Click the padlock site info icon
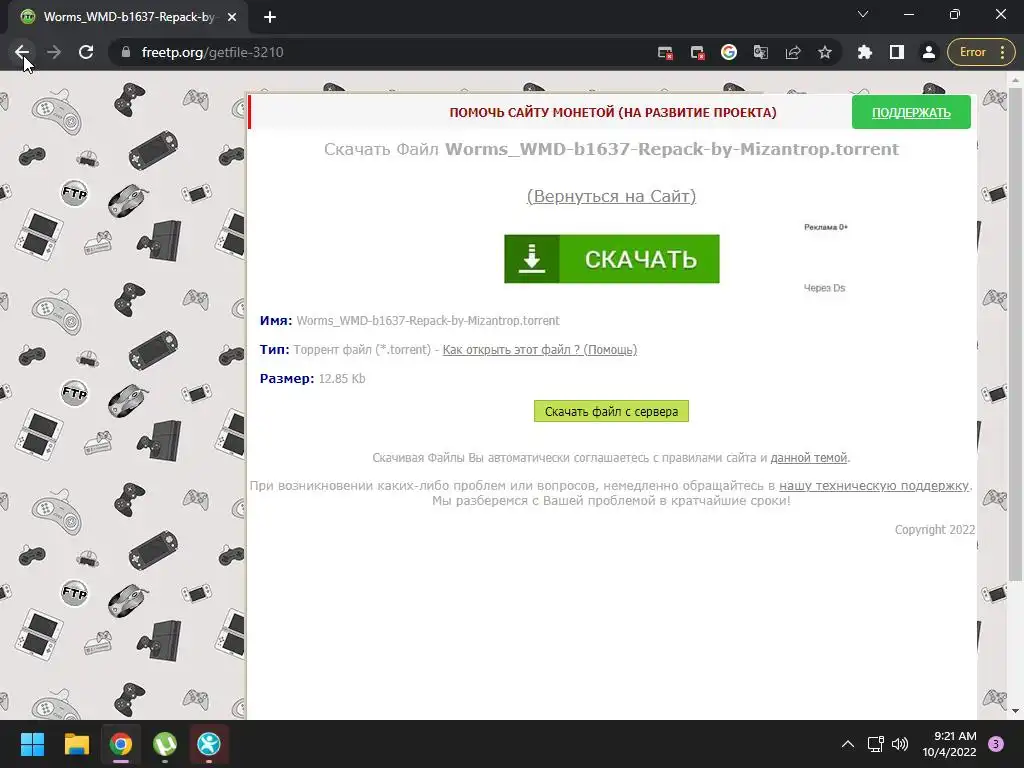Image resolution: width=1024 pixels, height=768 pixels. (126, 52)
